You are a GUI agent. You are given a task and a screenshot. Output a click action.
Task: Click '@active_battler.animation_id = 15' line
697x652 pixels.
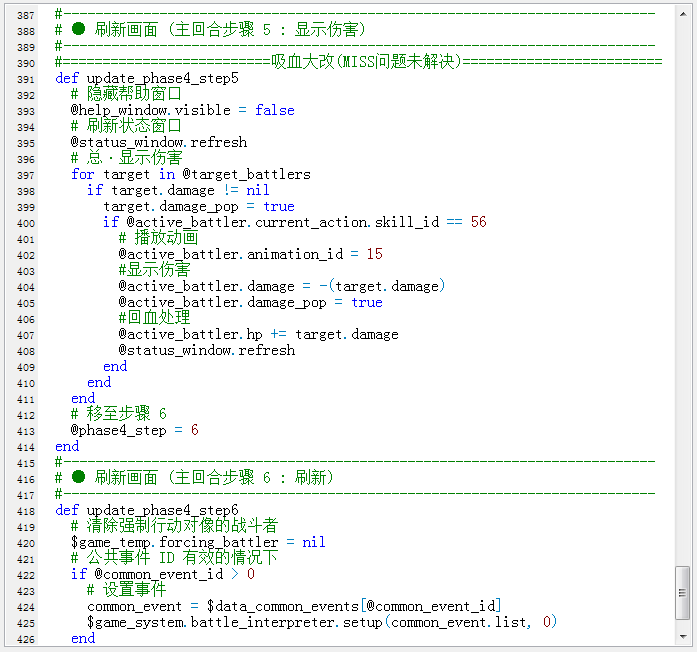tap(250, 254)
